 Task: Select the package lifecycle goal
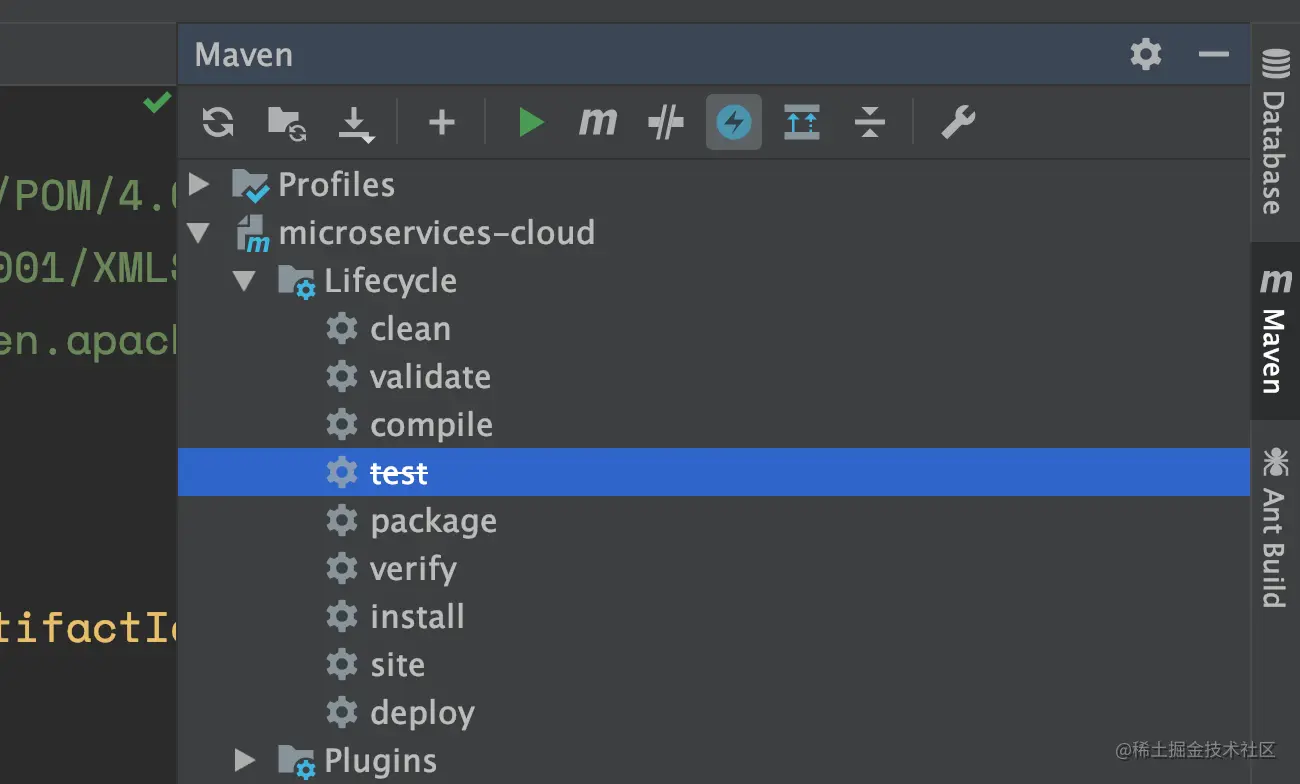tap(433, 521)
